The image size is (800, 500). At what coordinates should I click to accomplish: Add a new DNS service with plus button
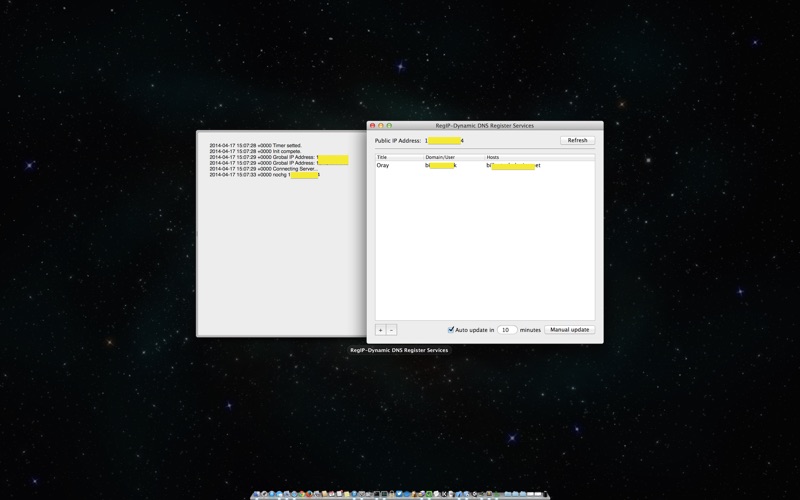[380, 330]
